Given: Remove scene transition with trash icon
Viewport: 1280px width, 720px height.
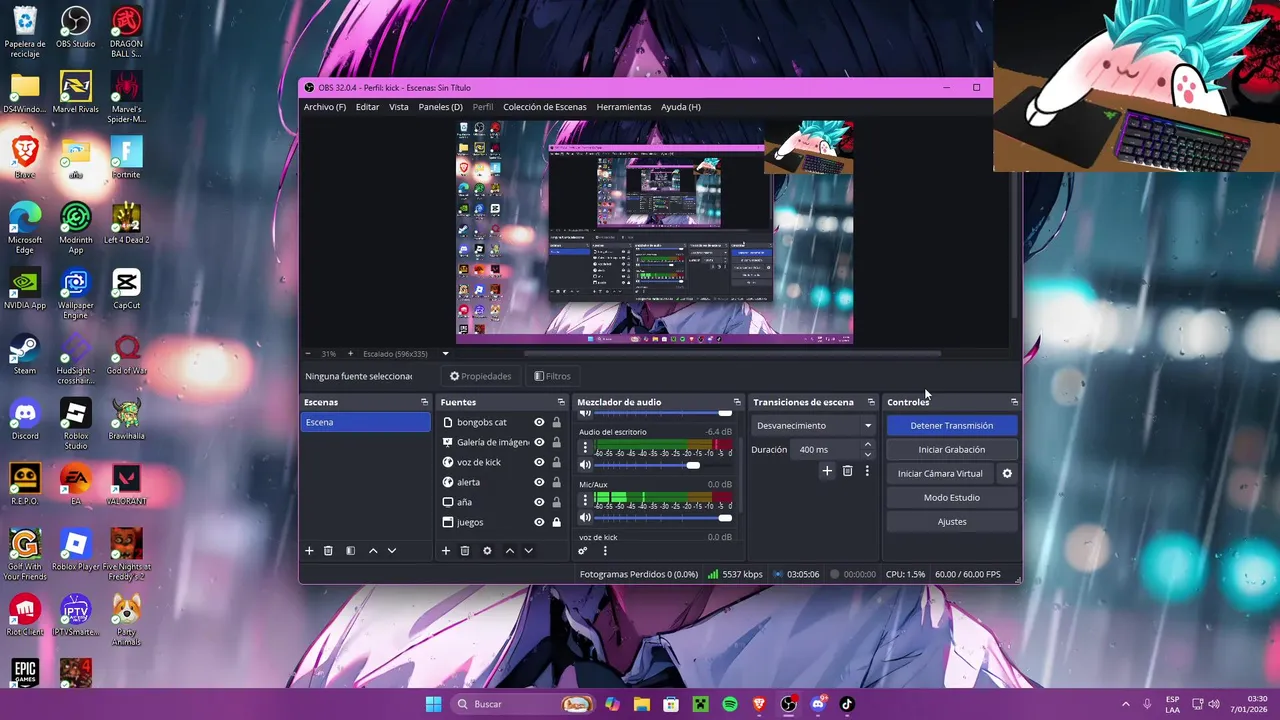Looking at the screenshot, I should click(x=847, y=471).
